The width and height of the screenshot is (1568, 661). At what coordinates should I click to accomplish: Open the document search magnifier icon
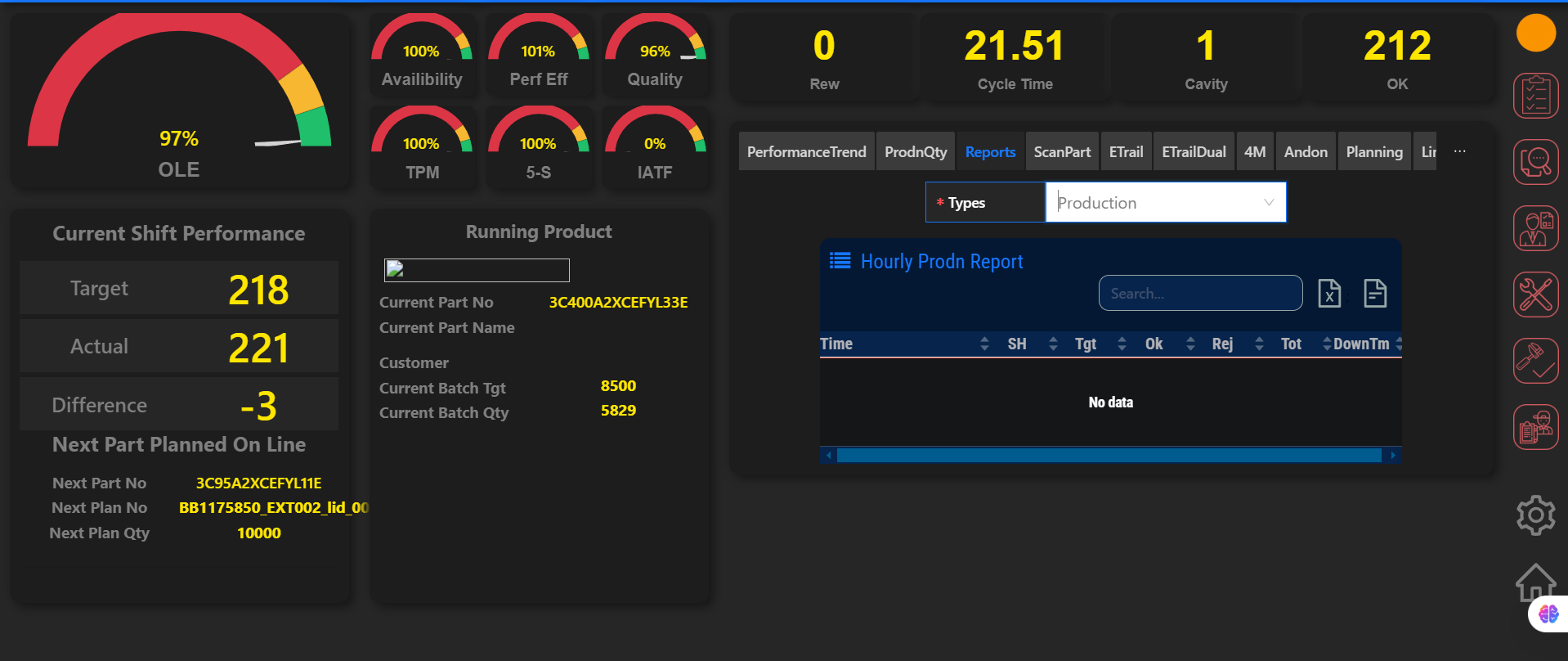(x=1535, y=162)
